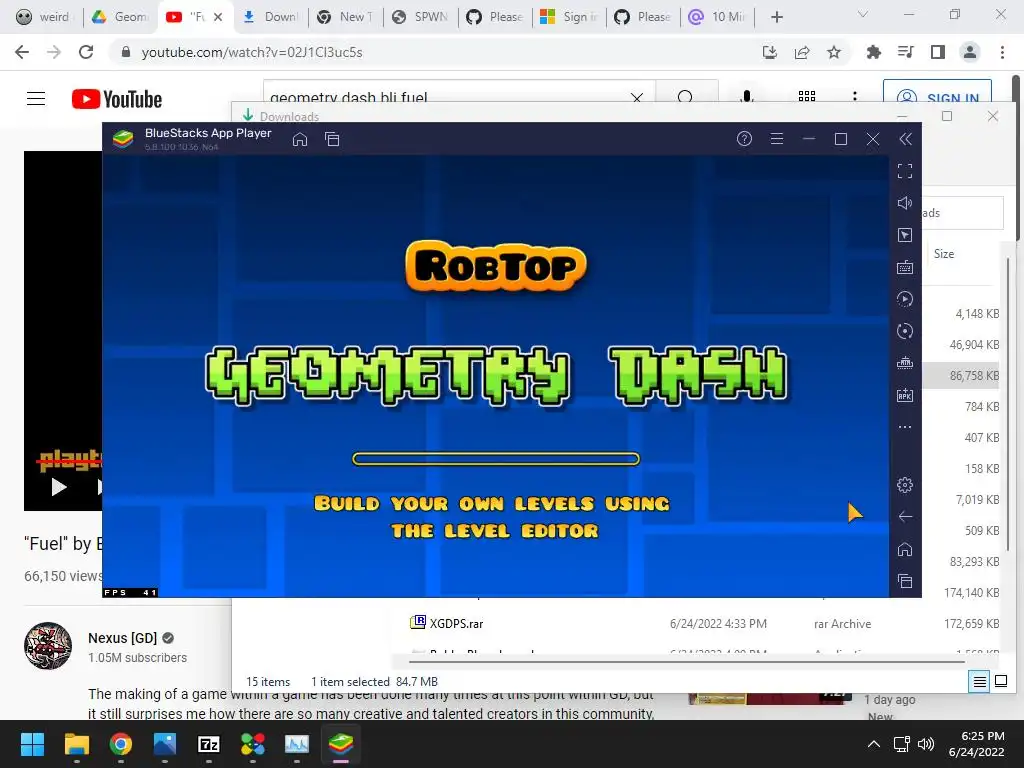
Task: Switch to the 'Sign in' Microsoft tab
Action: click(569, 17)
